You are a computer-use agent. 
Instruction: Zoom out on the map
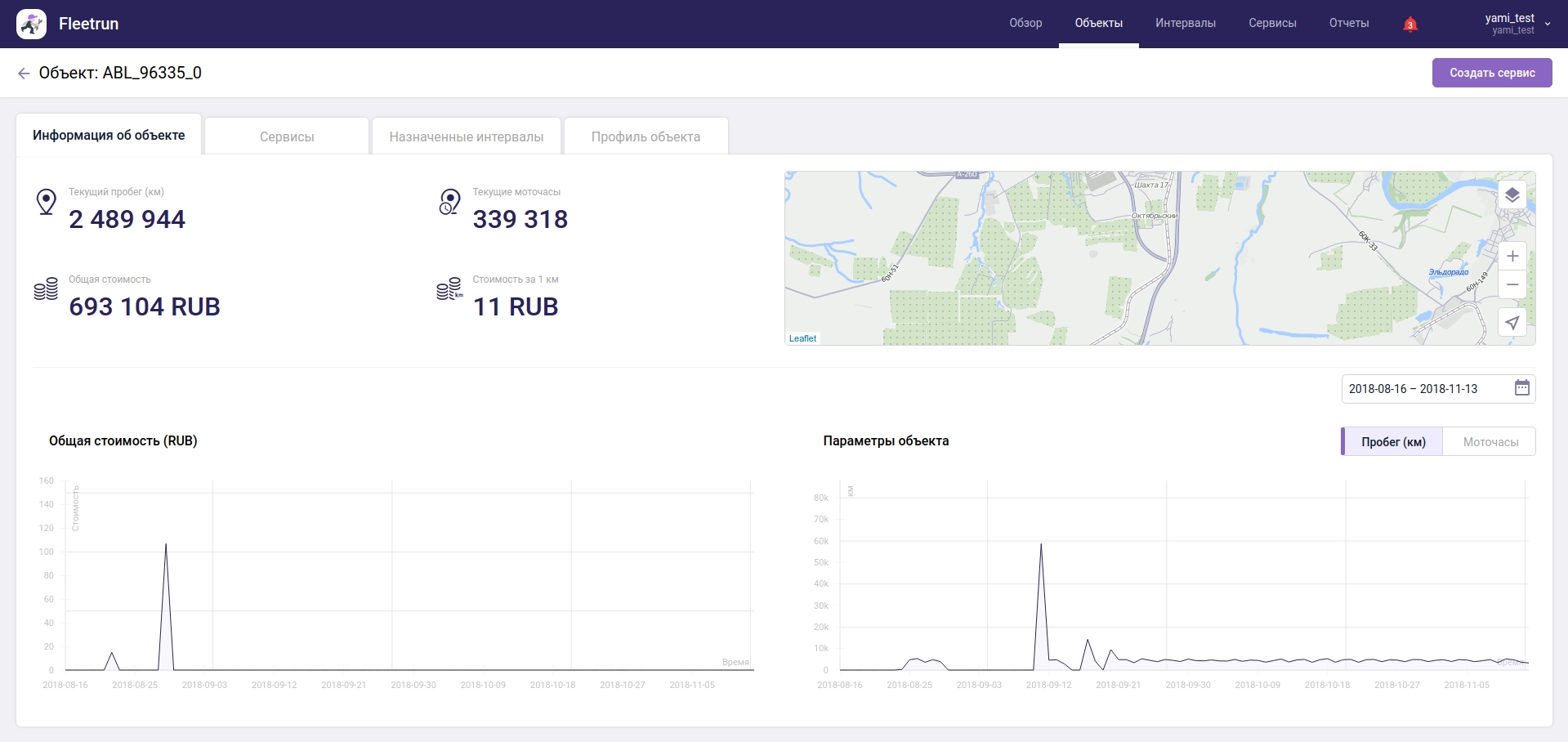pos(1512,284)
